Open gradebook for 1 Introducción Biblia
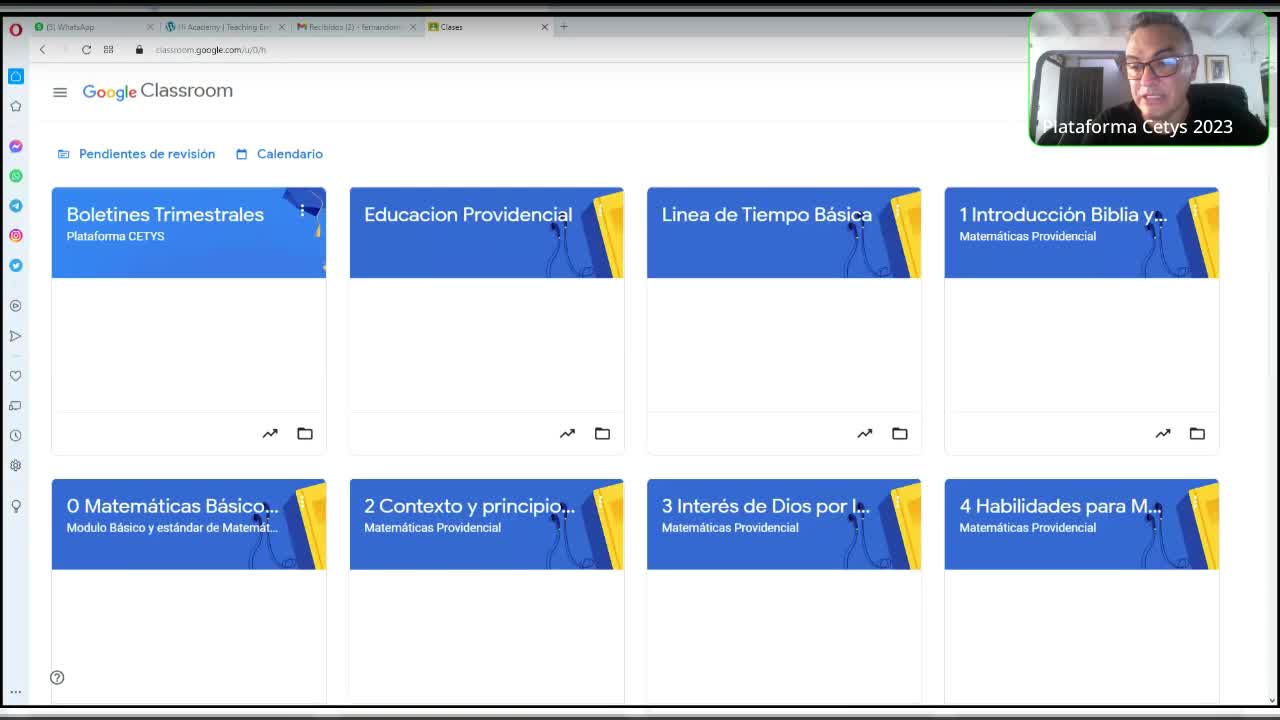This screenshot has height=720, width=1280. 1163,433
